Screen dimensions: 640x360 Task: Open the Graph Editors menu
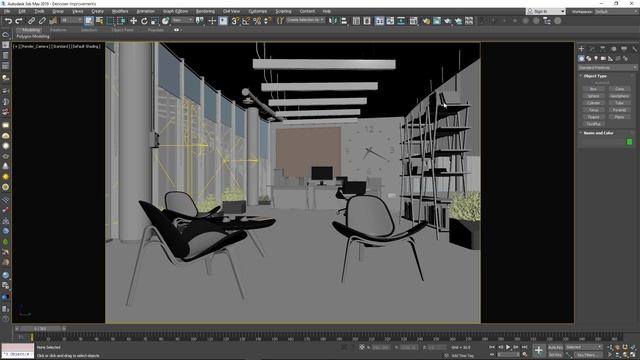click(x=175, y=11)
